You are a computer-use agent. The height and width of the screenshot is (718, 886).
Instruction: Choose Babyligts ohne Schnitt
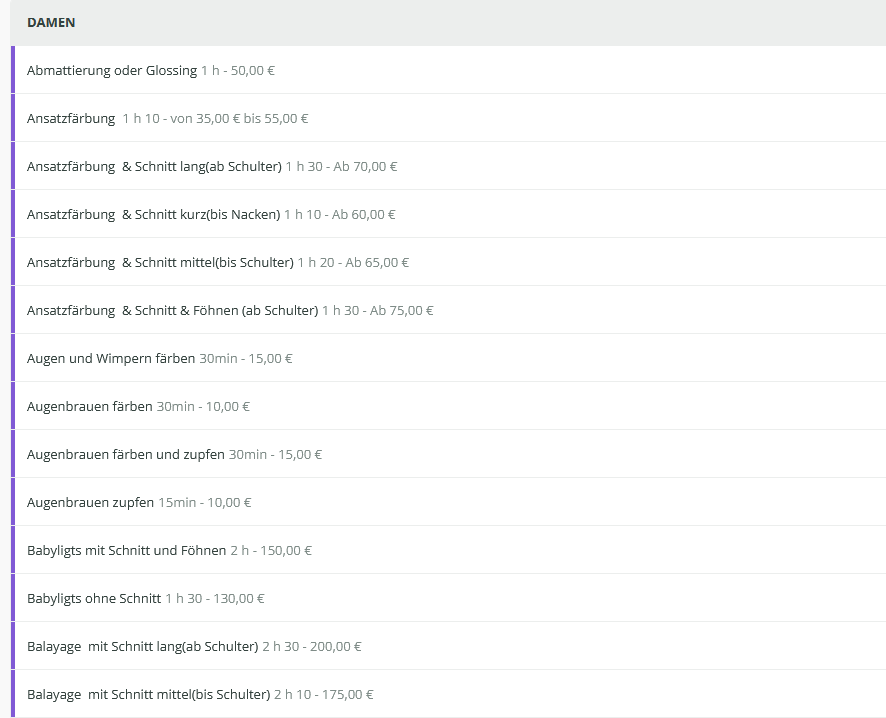tap(94, 599)
